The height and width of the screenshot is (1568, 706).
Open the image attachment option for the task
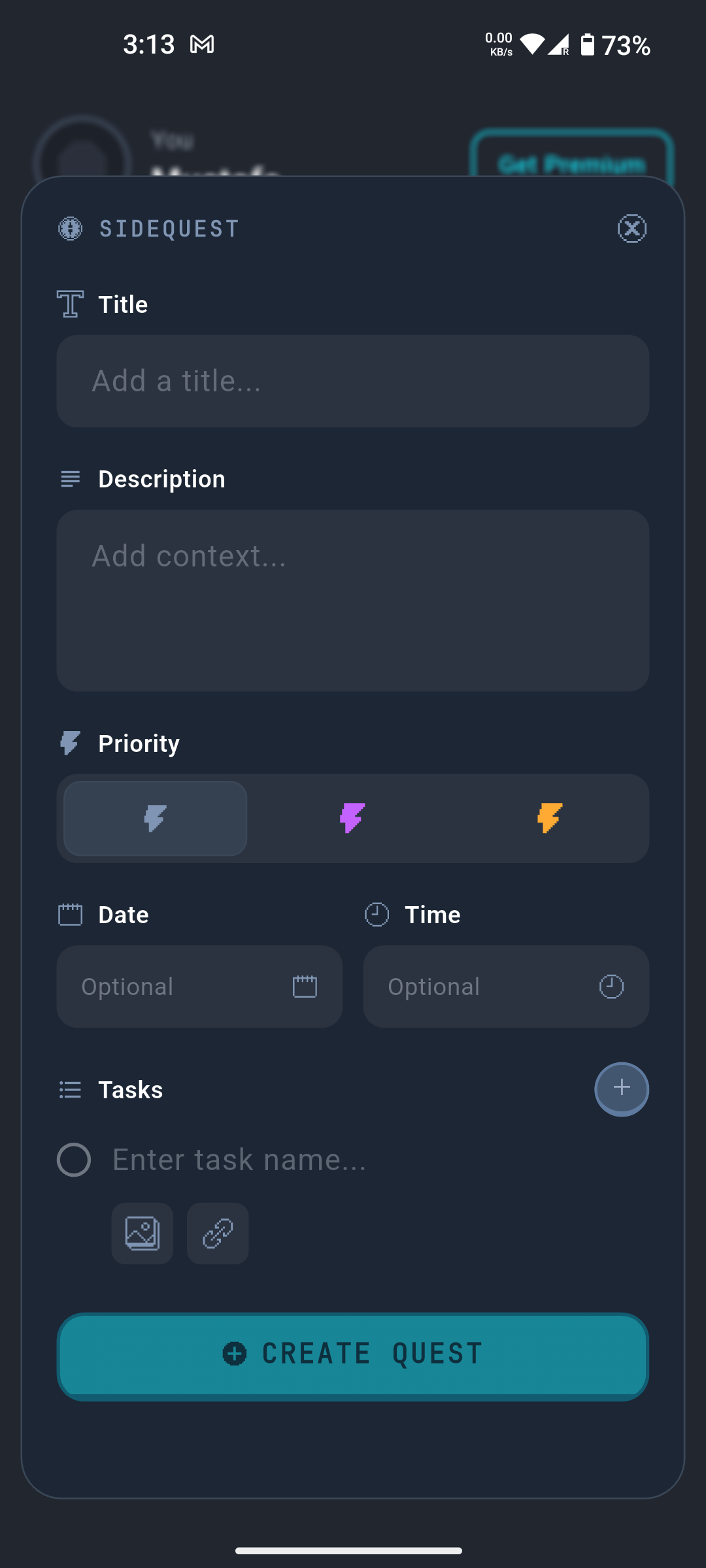point(142,1233)
